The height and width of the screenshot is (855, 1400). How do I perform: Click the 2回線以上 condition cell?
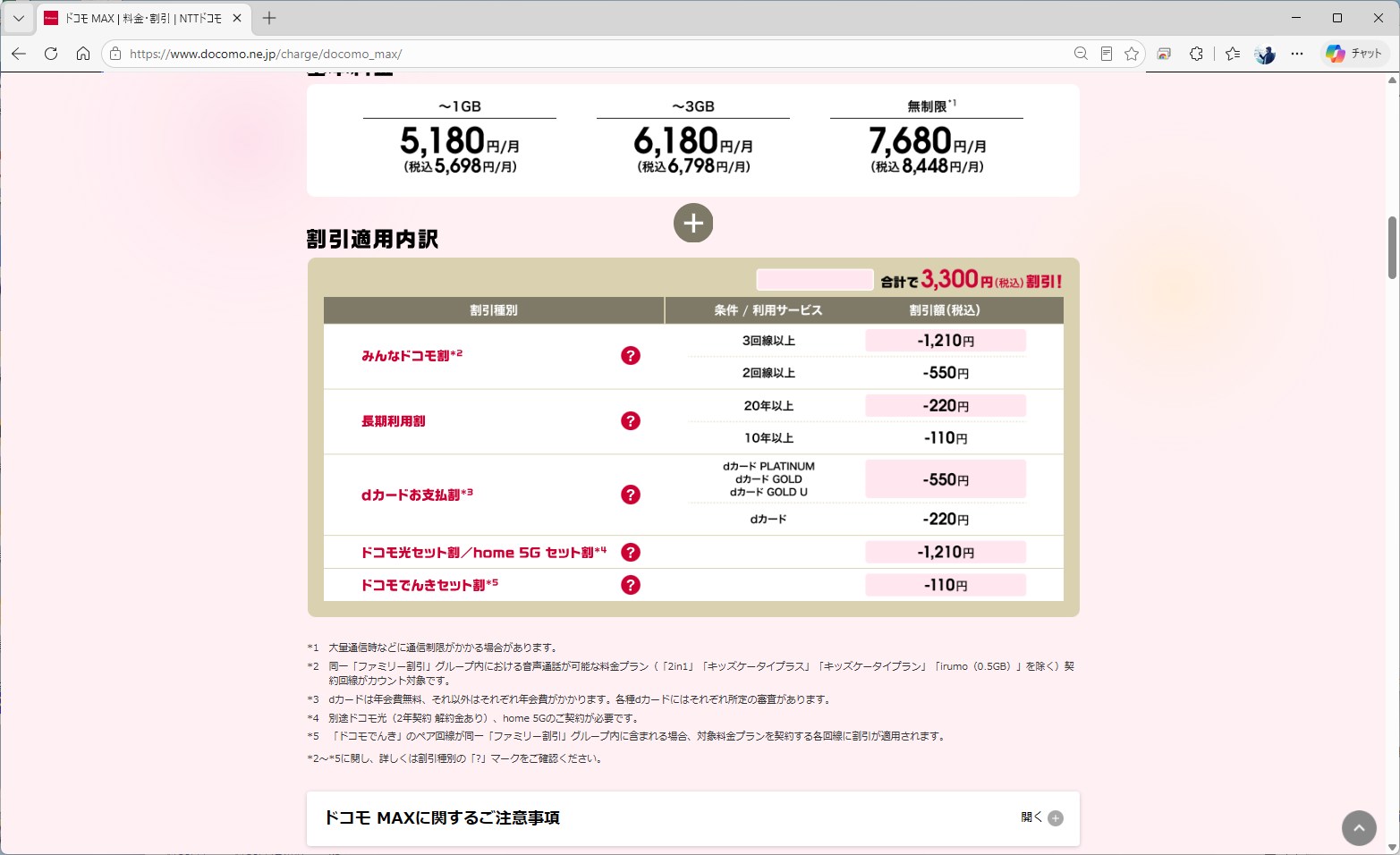(x=768, y=373)
